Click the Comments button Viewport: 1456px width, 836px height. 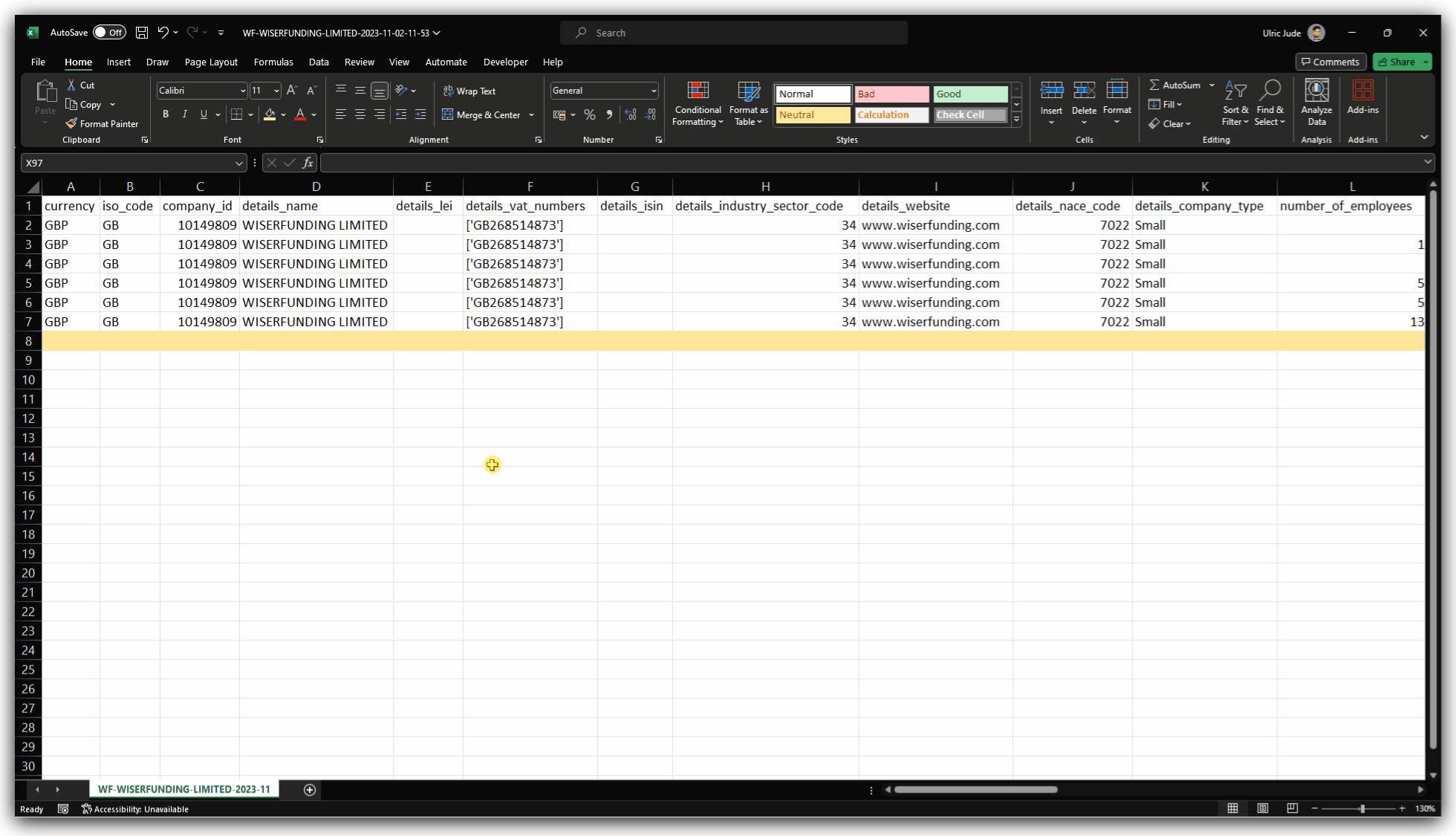point(1330,62)
